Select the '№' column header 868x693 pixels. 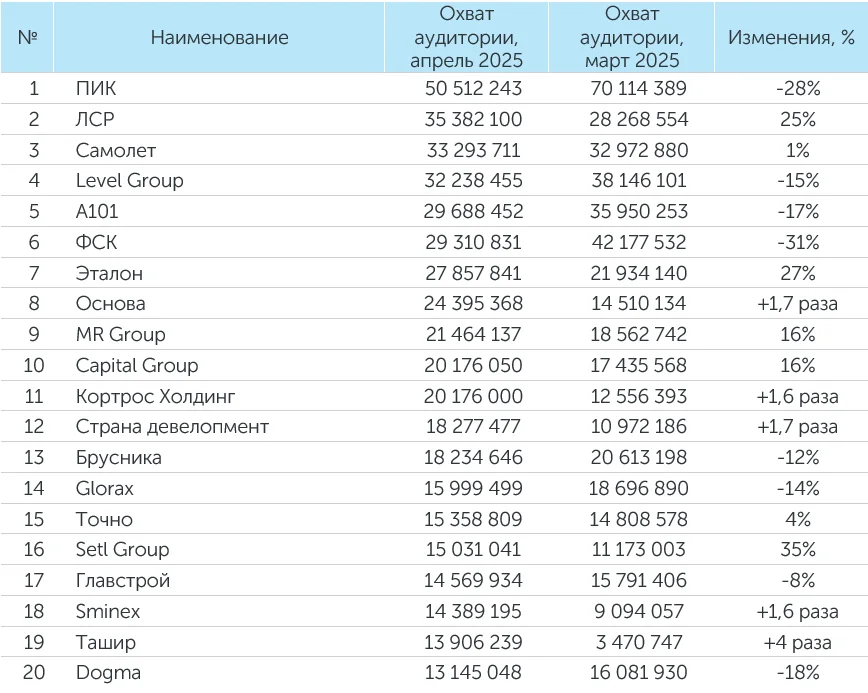[28, 38]
